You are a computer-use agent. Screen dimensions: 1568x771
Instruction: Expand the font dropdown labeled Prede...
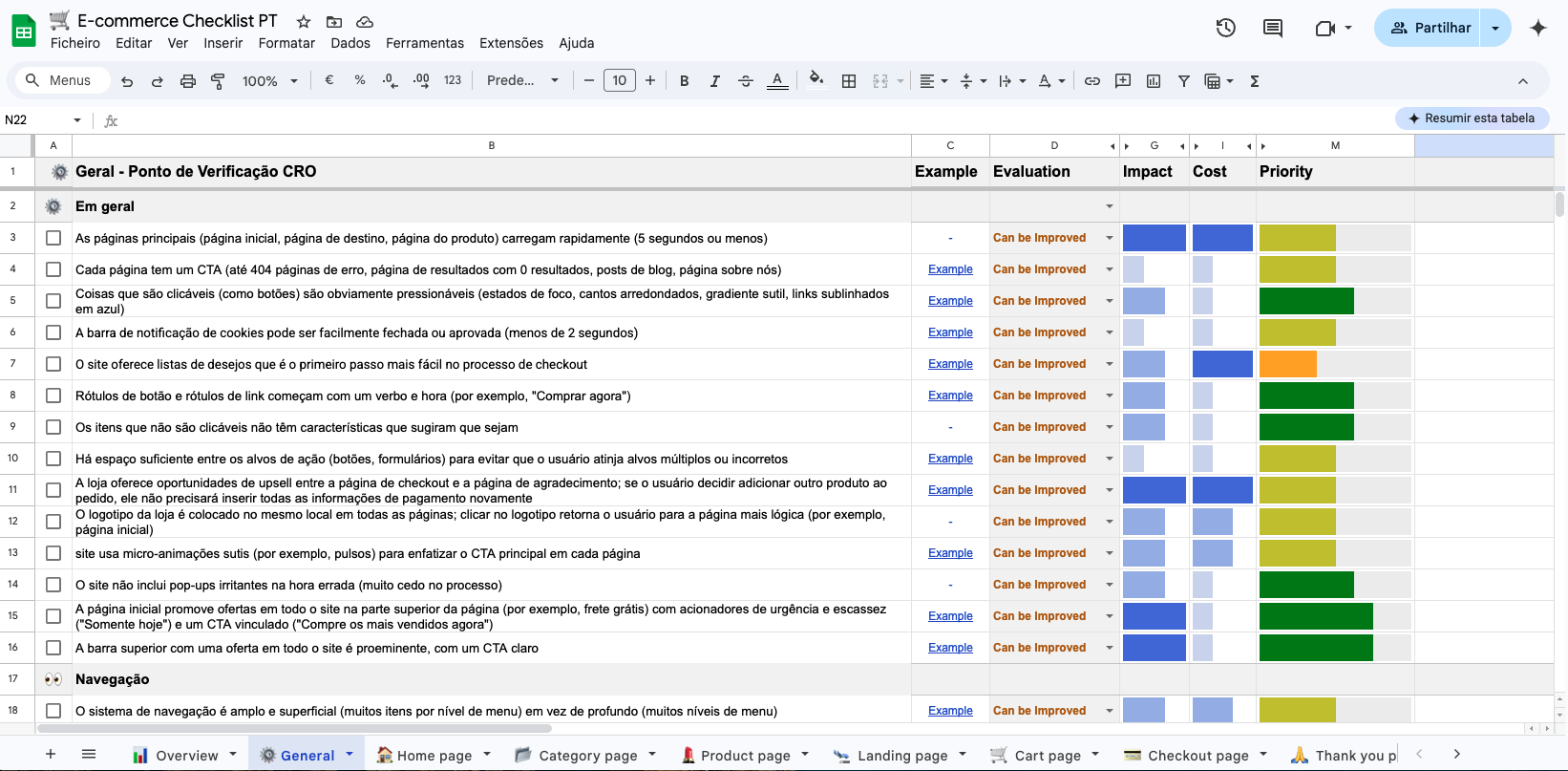(522, 81)
